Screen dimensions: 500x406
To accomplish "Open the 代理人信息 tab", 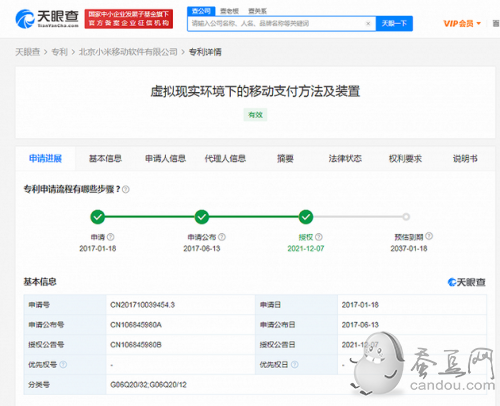I will pyautogui.click(x=225, y=159).
